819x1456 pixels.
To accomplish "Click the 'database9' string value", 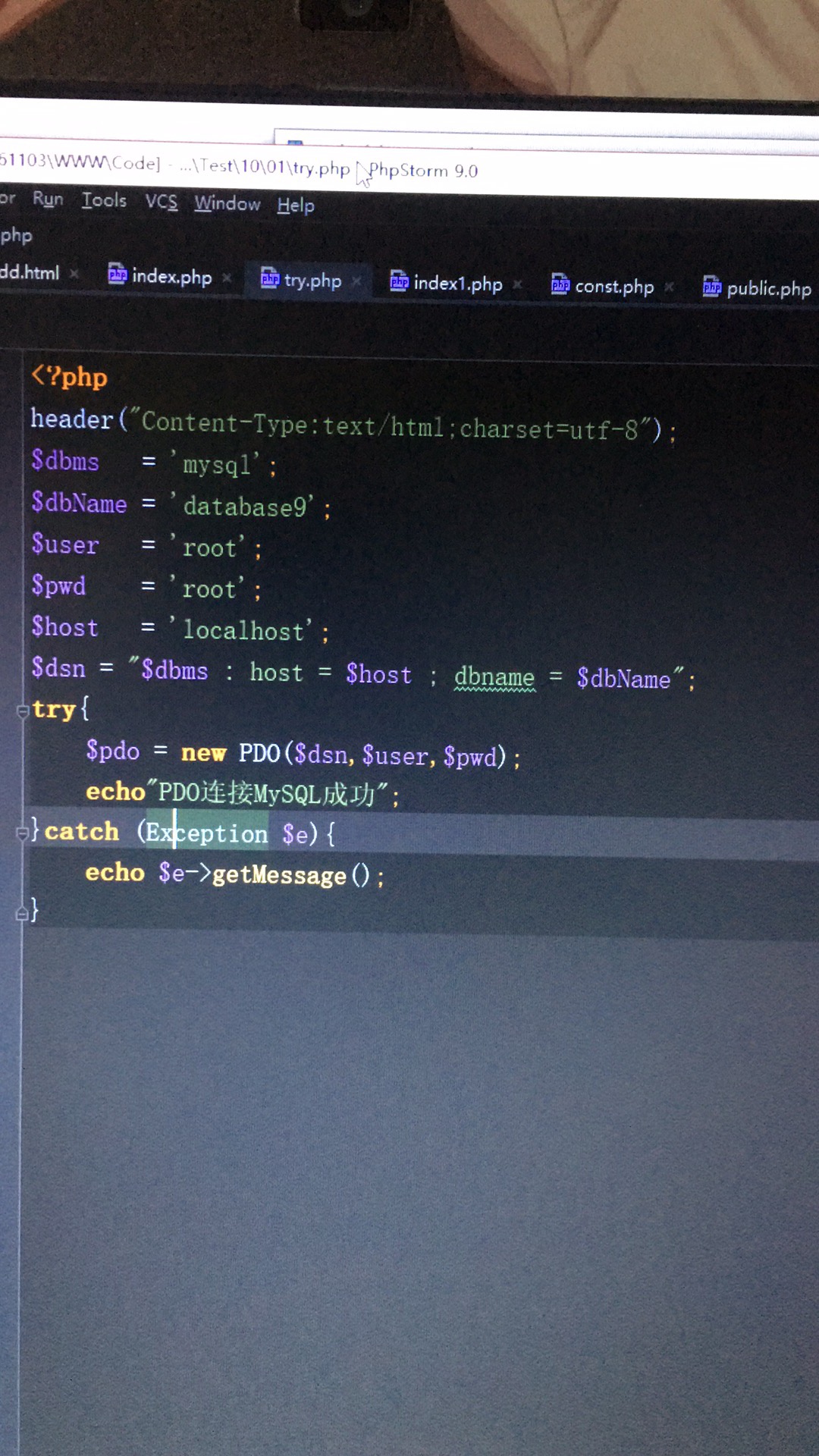I will click(243, 506).
